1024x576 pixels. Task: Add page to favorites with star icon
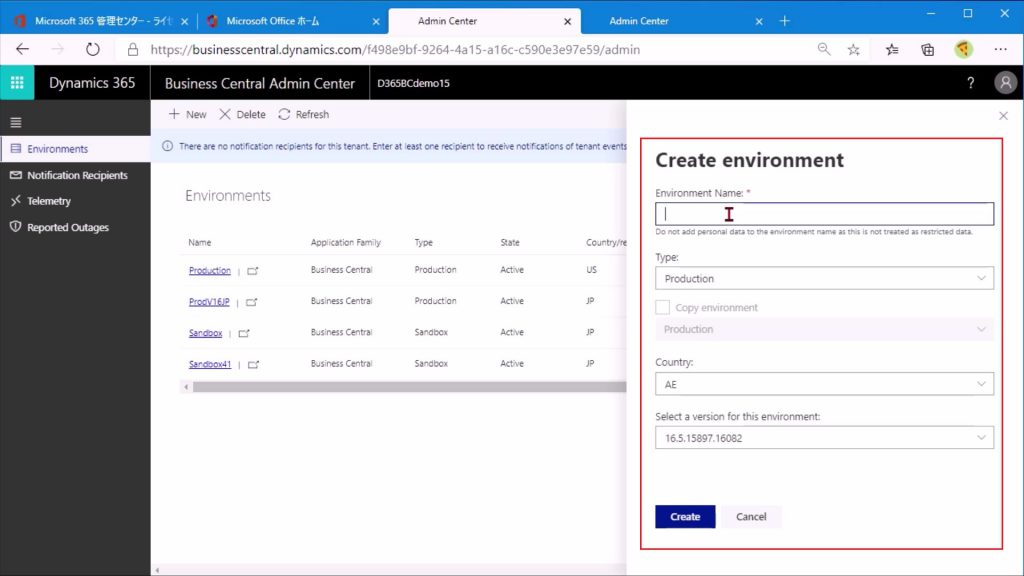(x=853, y=49)
